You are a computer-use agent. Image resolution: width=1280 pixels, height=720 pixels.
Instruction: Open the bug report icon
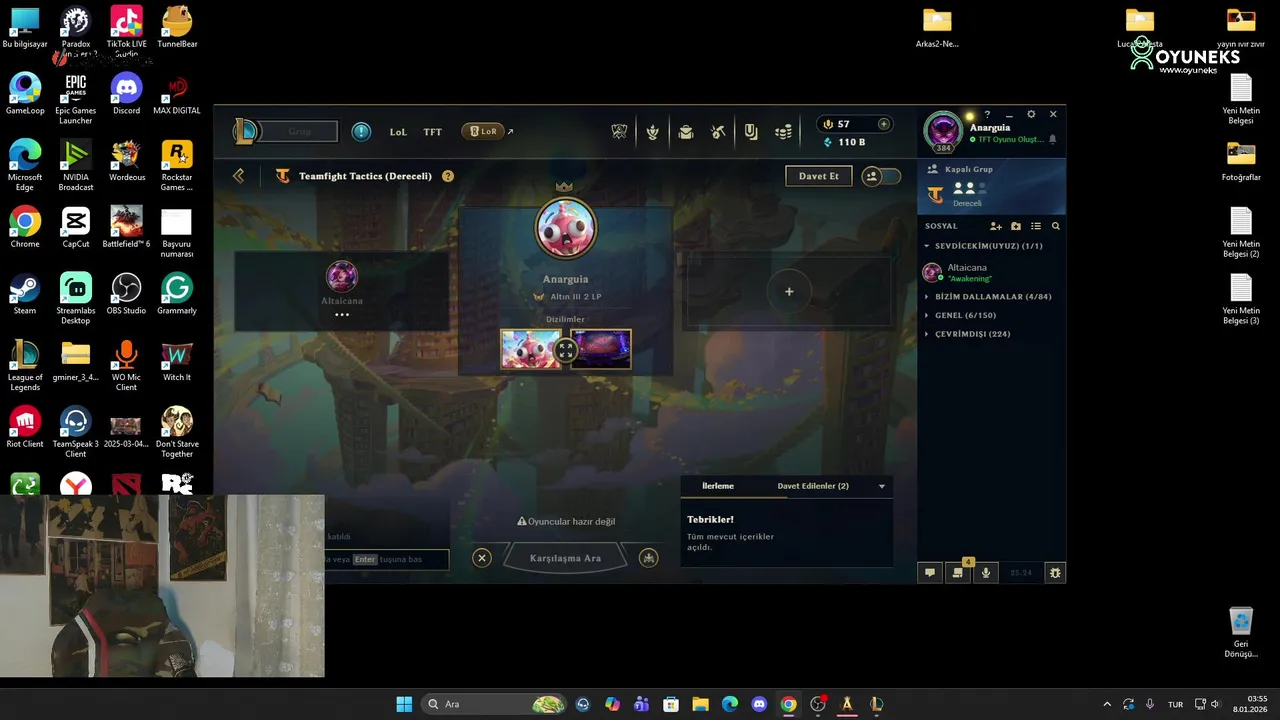(1054, 573)
